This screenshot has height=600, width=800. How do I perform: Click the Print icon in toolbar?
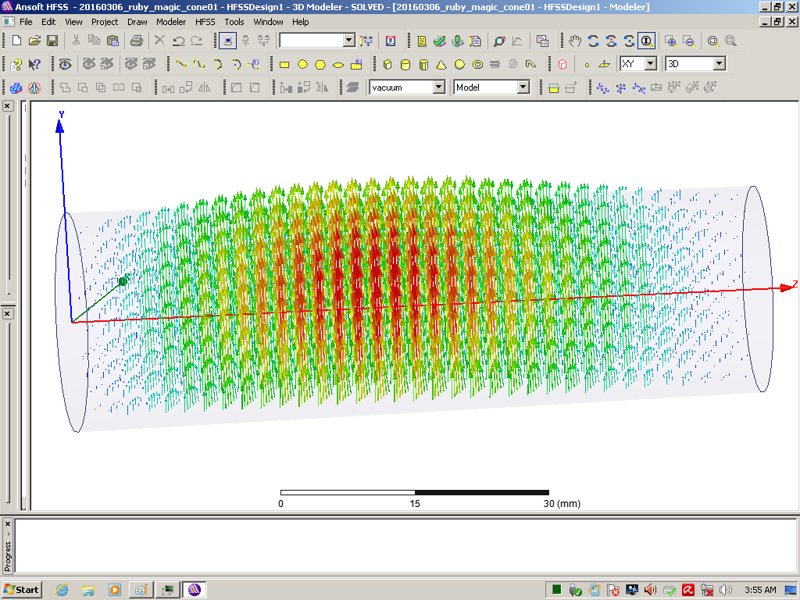(136, 41)
